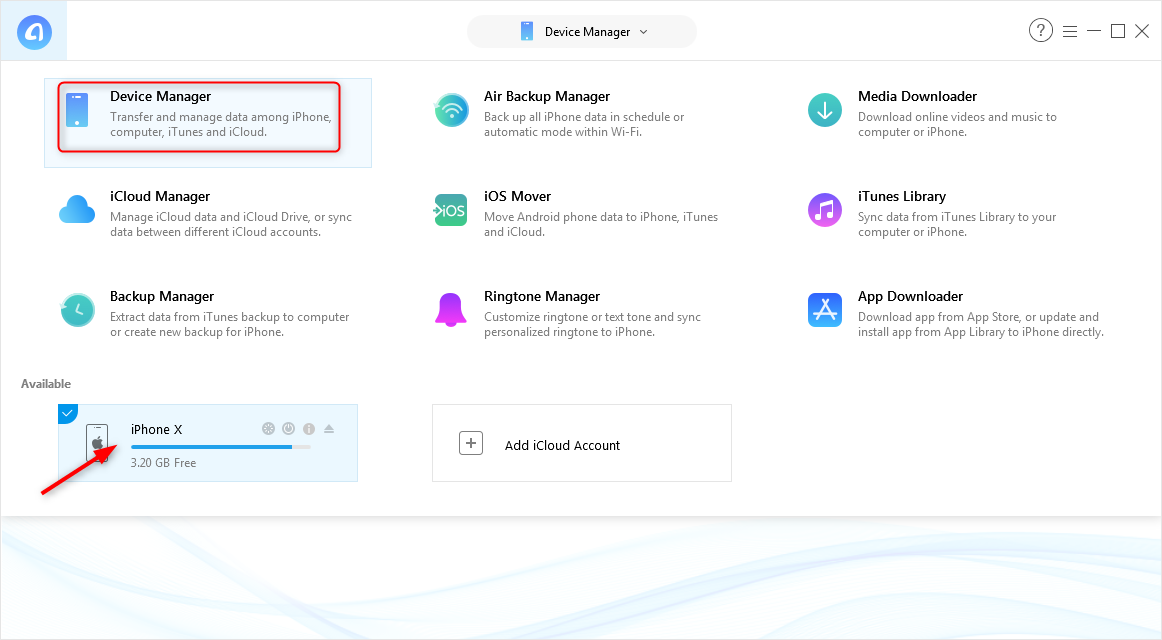Click the plus icon for iCloud account
The height and width of the screenshot is (640, 1162).
(x=471, y=443)
